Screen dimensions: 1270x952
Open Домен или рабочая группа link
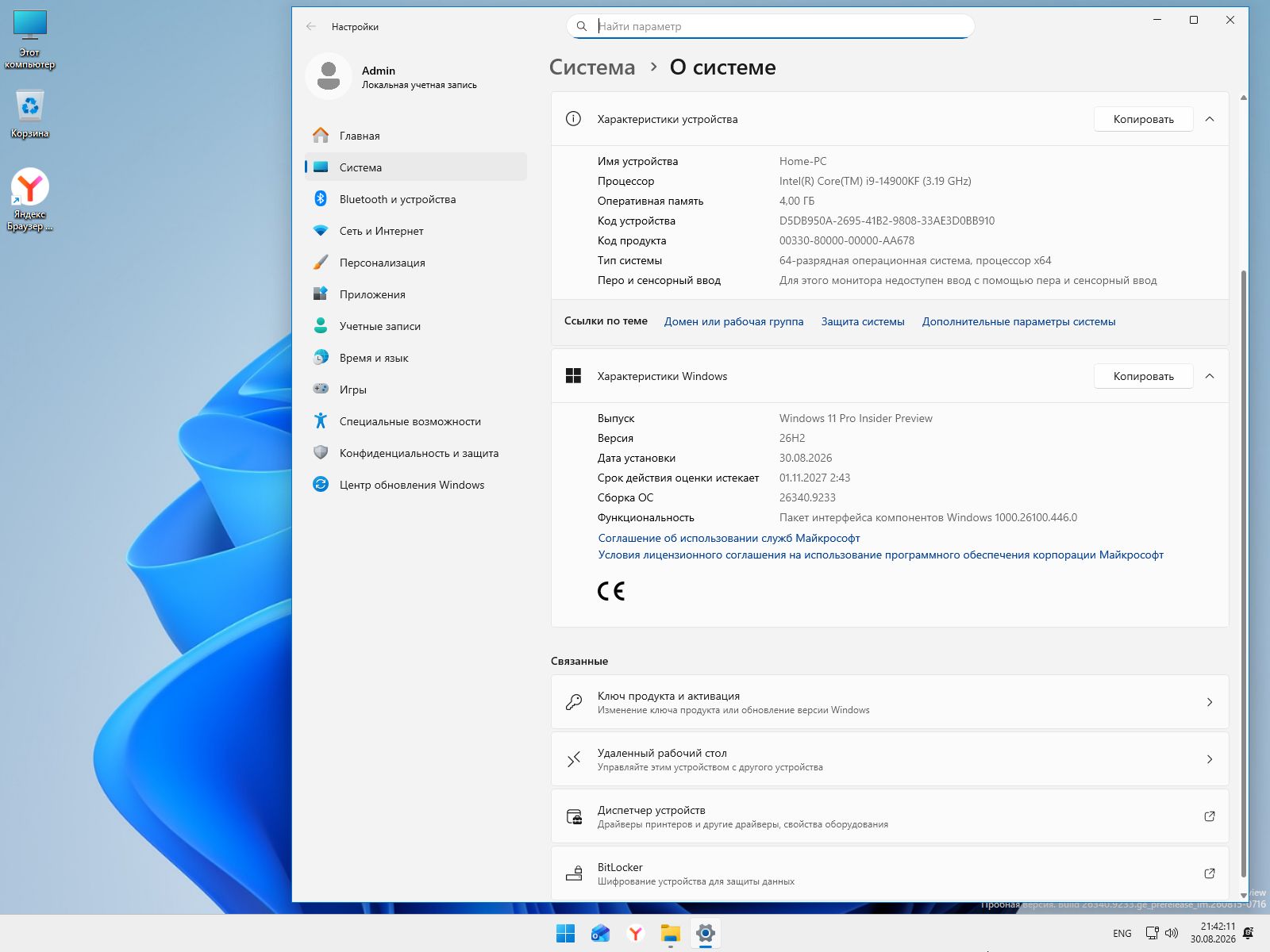pos(733,321)
